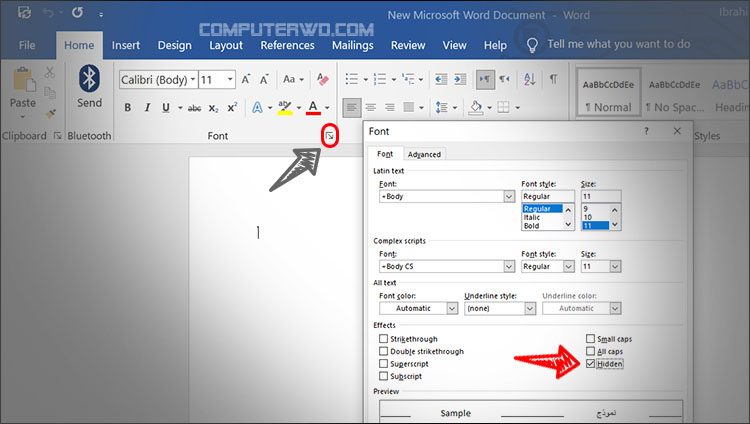Create a multilevel list
Viewport: 750px width, 424px height.
tap(408, 79)
